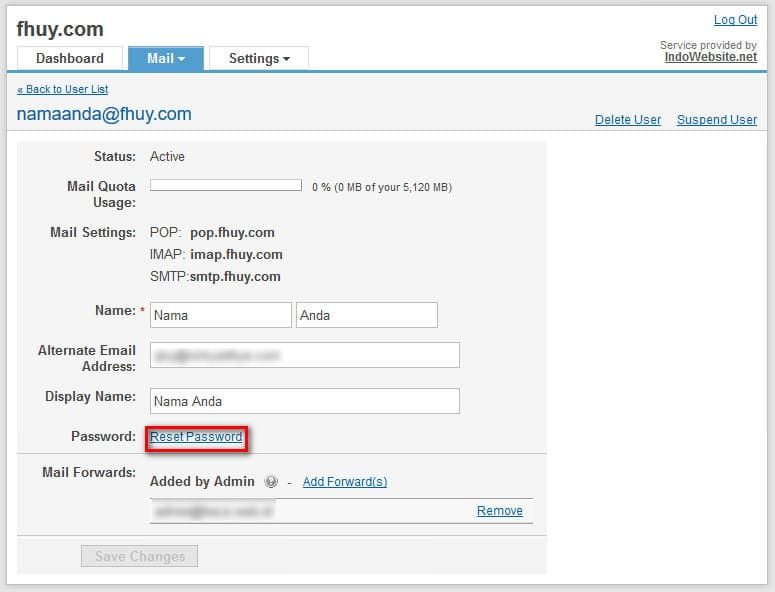
Task: Click the Reset Password link
Action: [x=196, y=437]
